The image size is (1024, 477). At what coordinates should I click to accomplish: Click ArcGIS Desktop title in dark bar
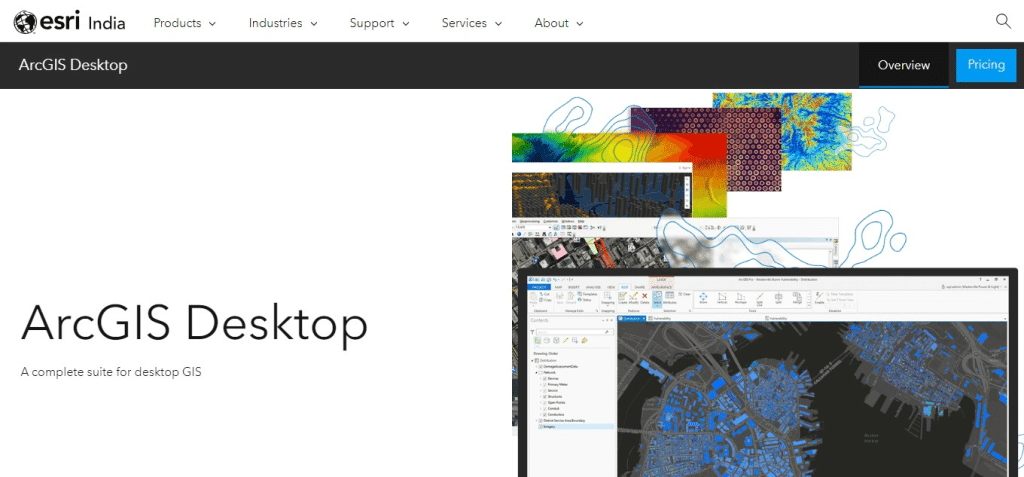pos(73,65)
